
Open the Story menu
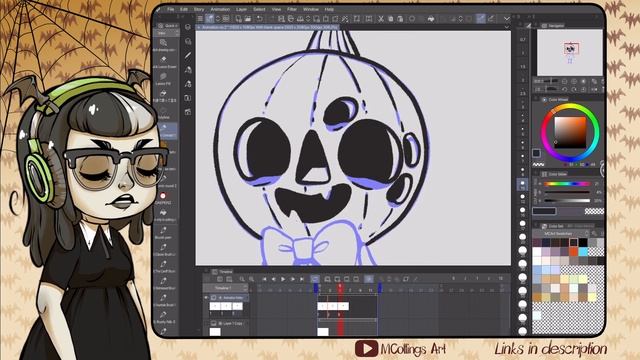[x=199, y=9]
